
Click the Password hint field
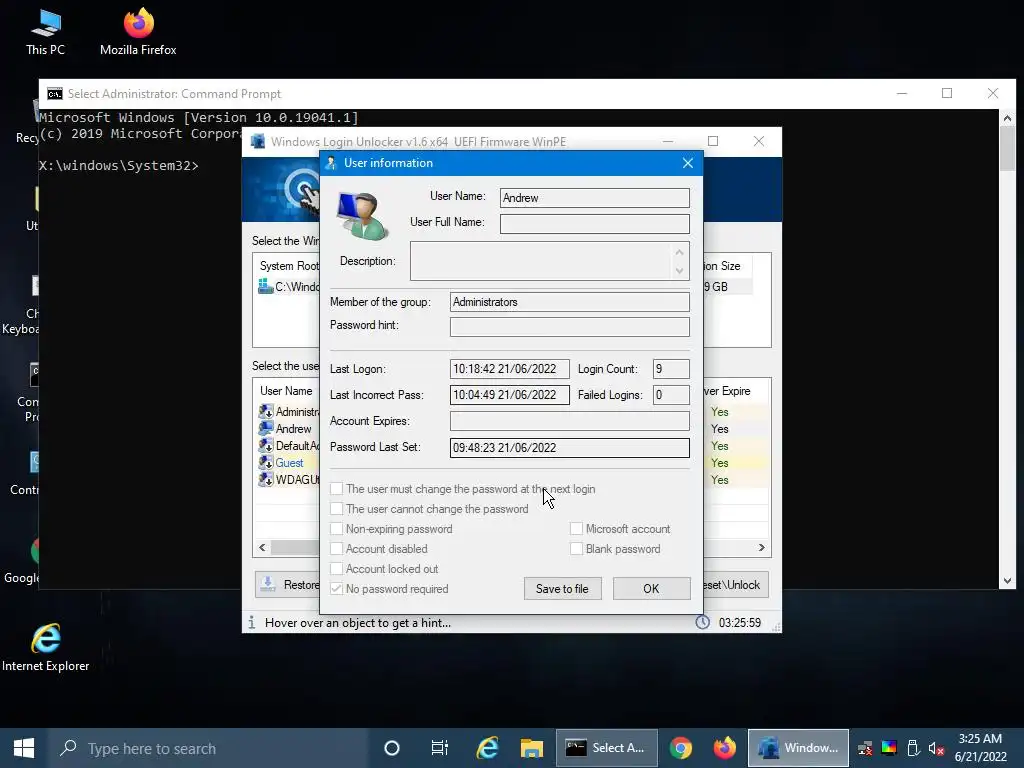(x=569, y=327)
